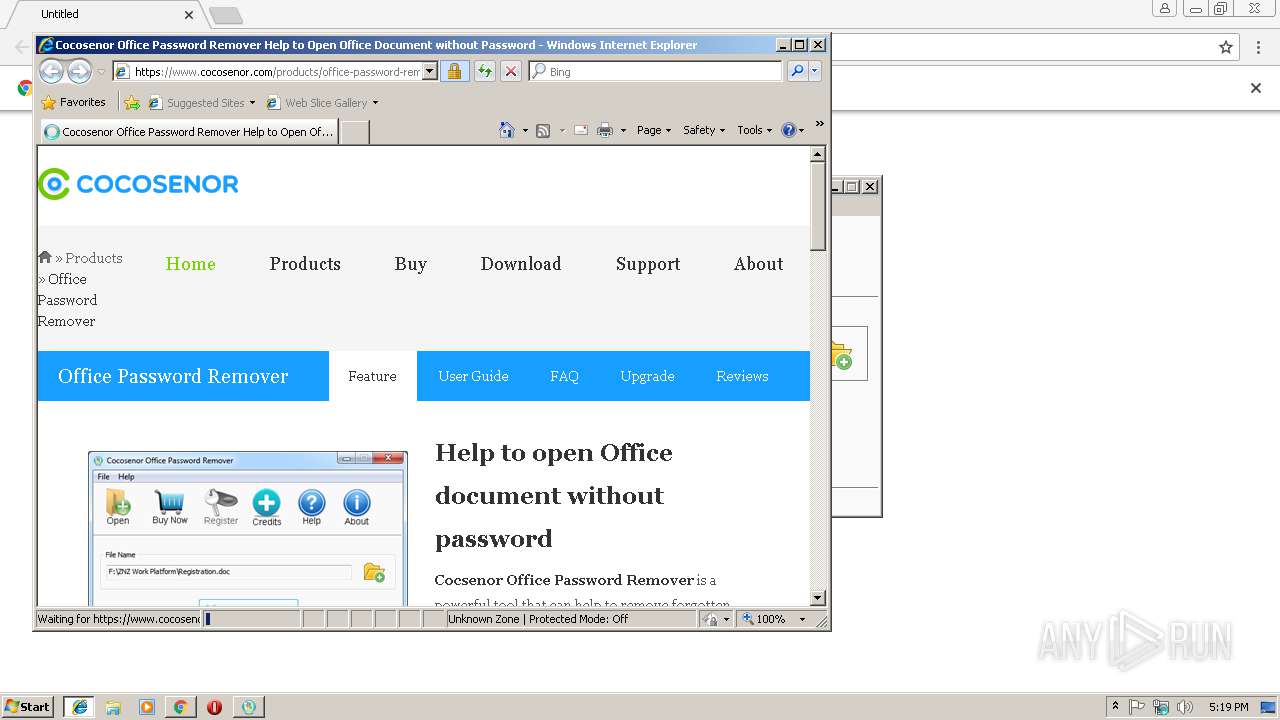The height and width of the screenshot is (720, 1280).
Task: Click the product screenshot thumbnail
Action: tap(248, 528)
